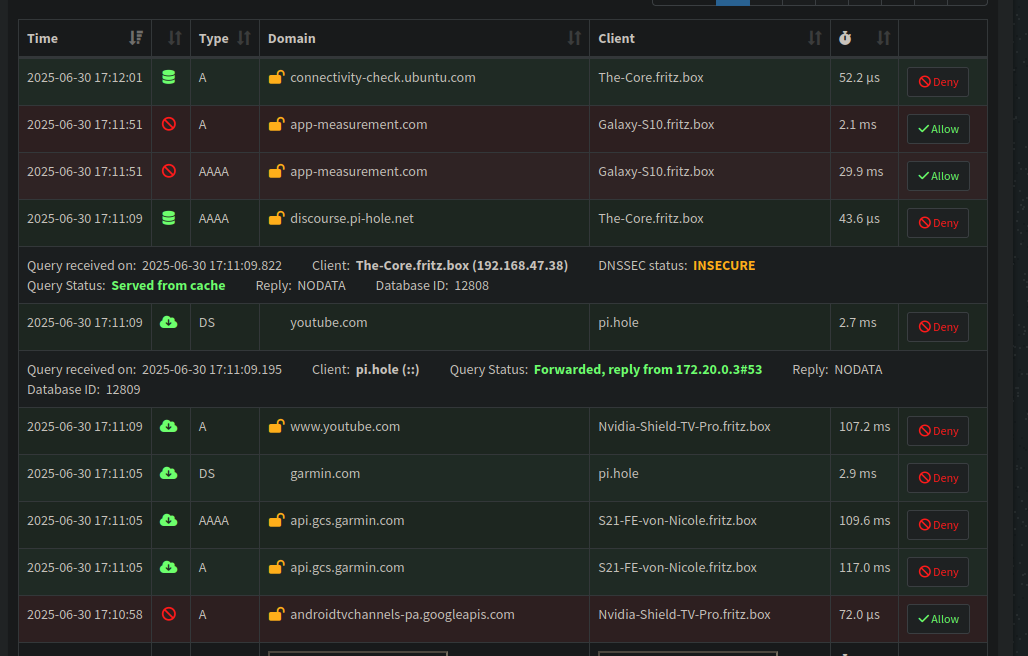1028x656 pixels.
Task: Deny the connectivity-check.ubuntu.com domain
Action: pyautogui.click(x=938, y=82)
